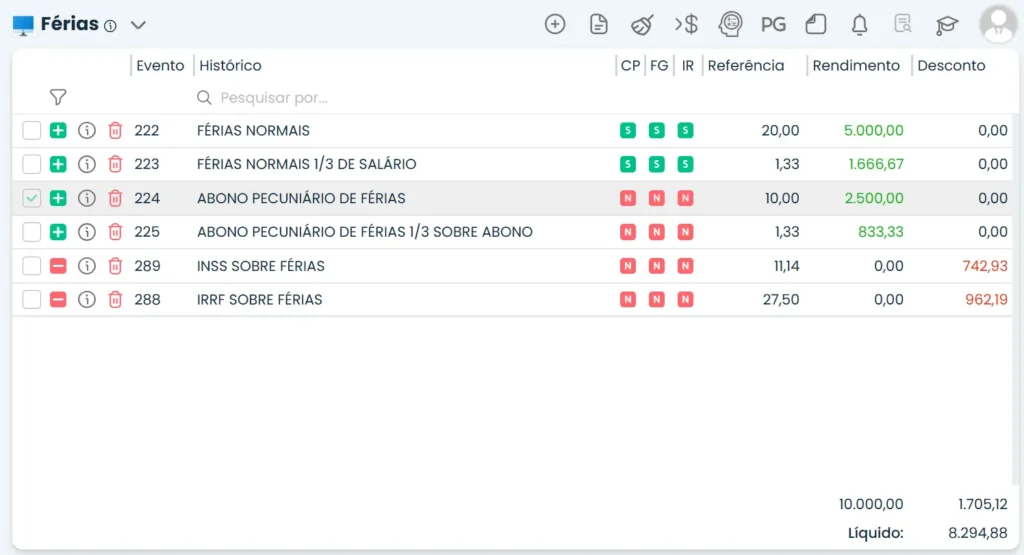Viewport: 1024px width, 555px height.
Task: Delete event 289 with trash icon
Action: coord(115,266)
